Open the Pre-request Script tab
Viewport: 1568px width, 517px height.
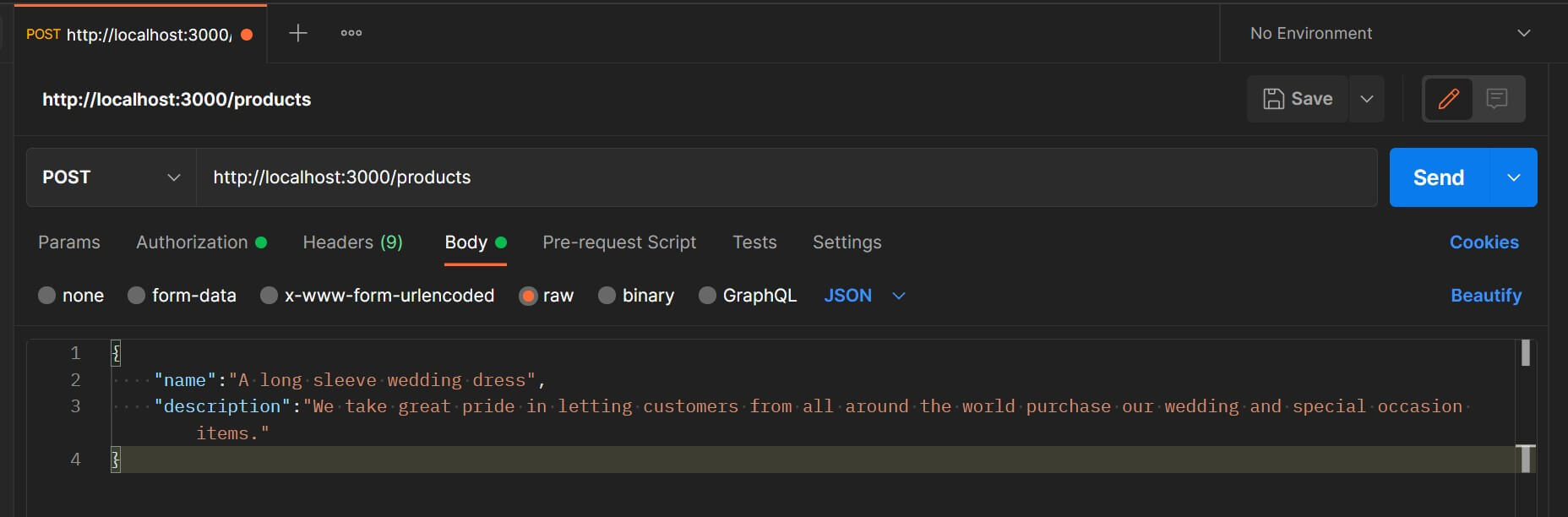point(619,242)
